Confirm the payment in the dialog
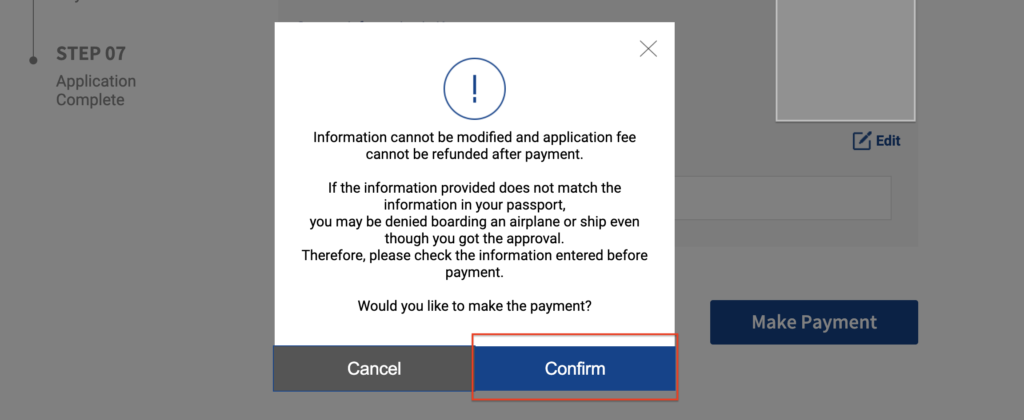The width and height of the screenshot is (1024, 420). click(574, 369)
